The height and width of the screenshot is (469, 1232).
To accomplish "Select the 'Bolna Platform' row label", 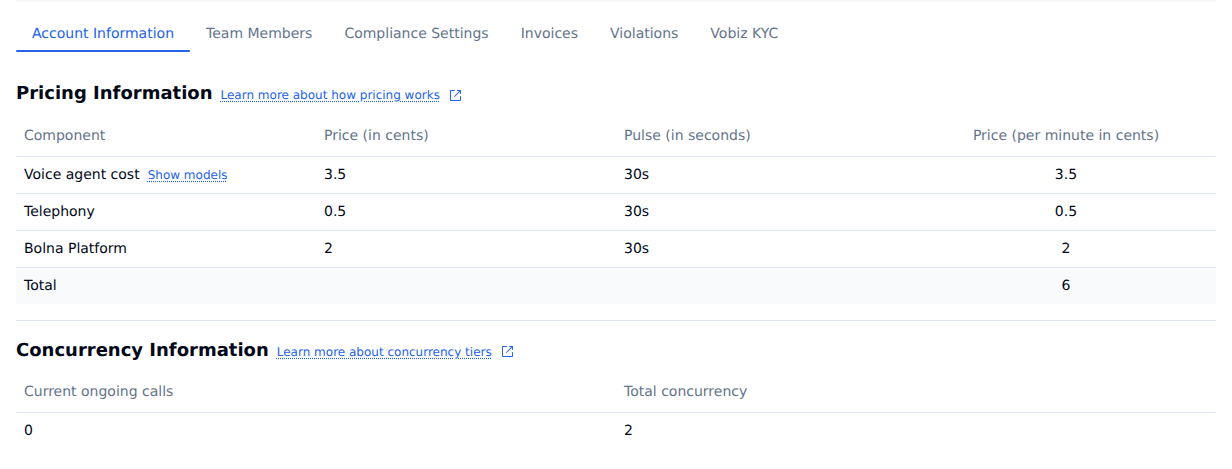I will coord(75,248).
